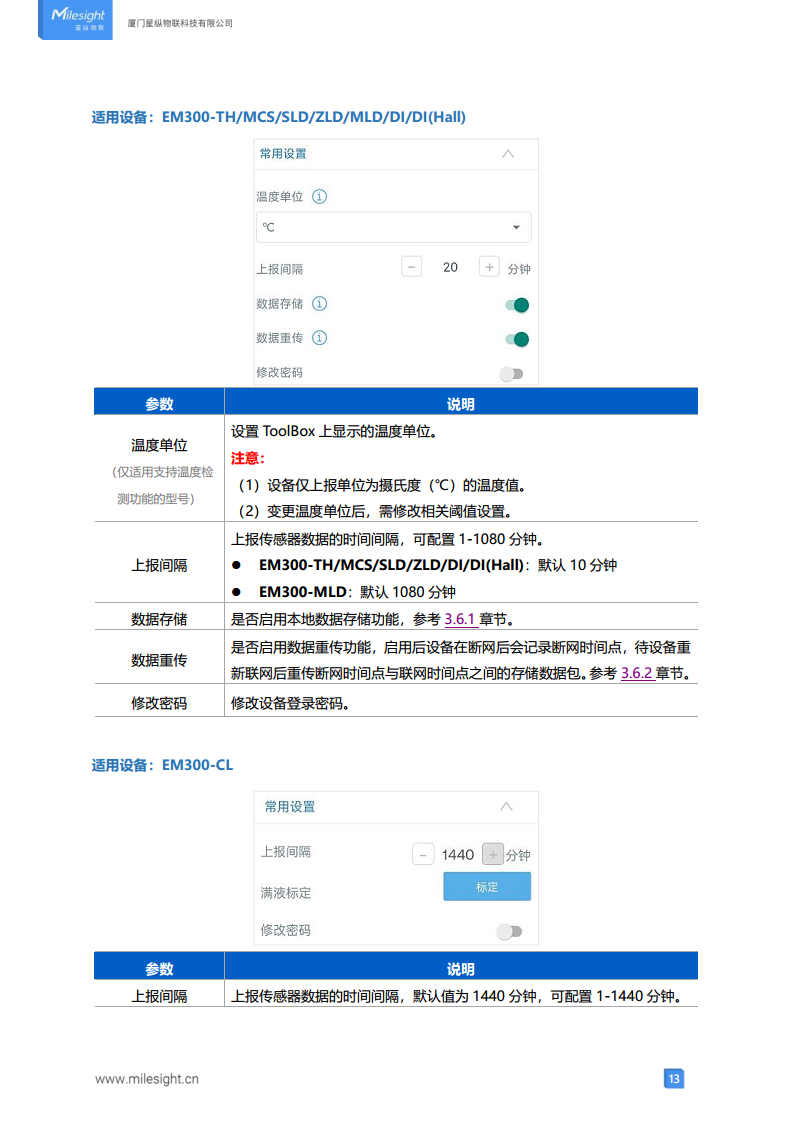Image resolution: width=793 pixels, height=1122 pixels.
Task: Click EM300-MLD: 默认 1080 分钟 bullet
Action: pyautogui.click(x=357, y=592)
